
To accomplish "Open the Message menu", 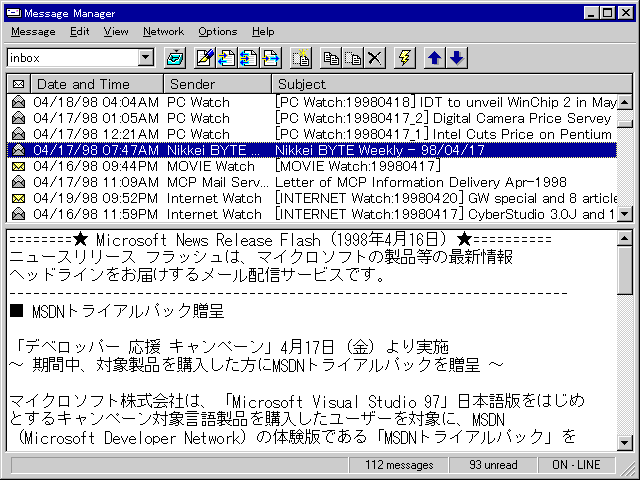I will [33, 31].
